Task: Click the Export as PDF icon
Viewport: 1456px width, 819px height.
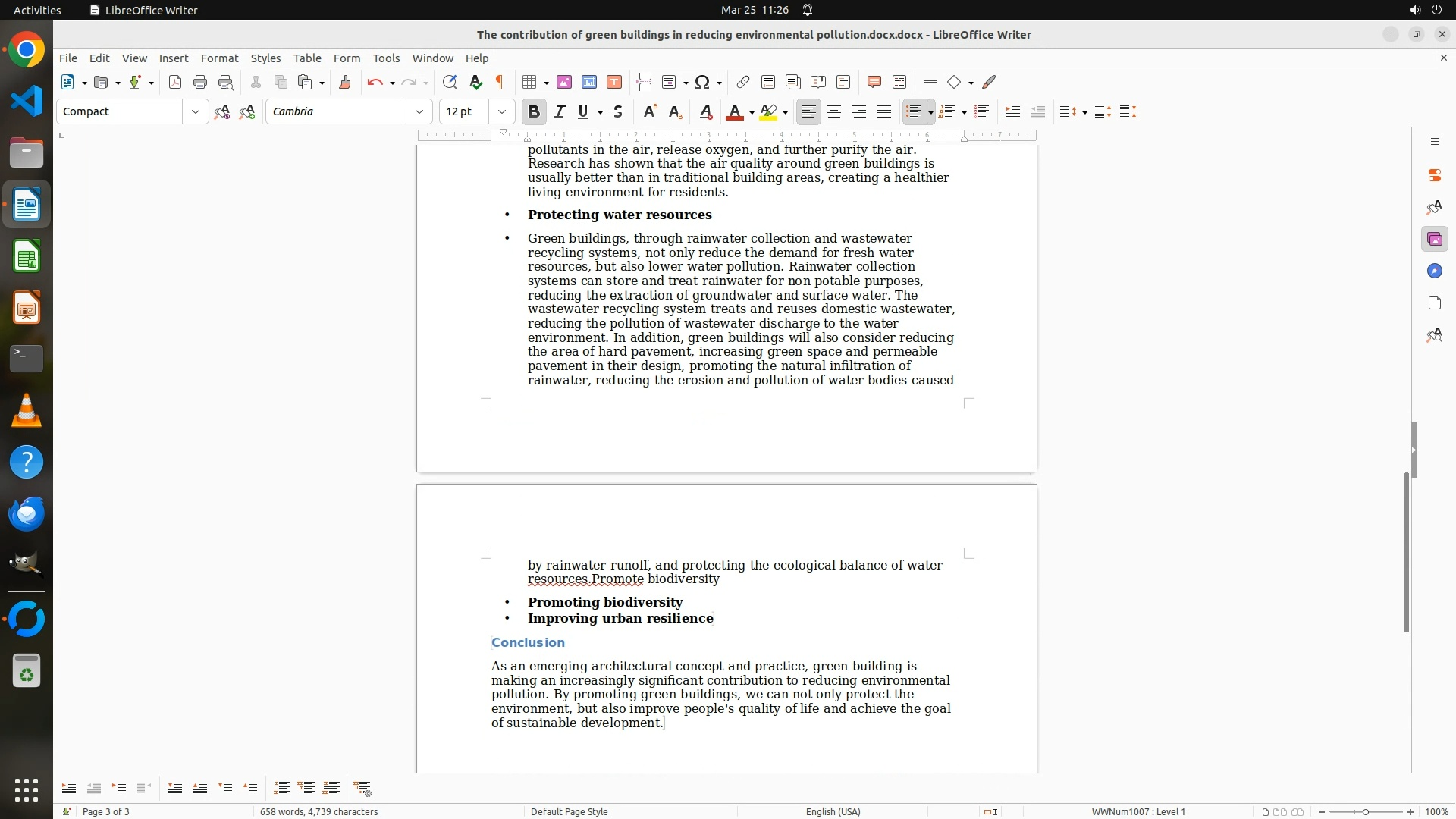Action: point(175,83)
